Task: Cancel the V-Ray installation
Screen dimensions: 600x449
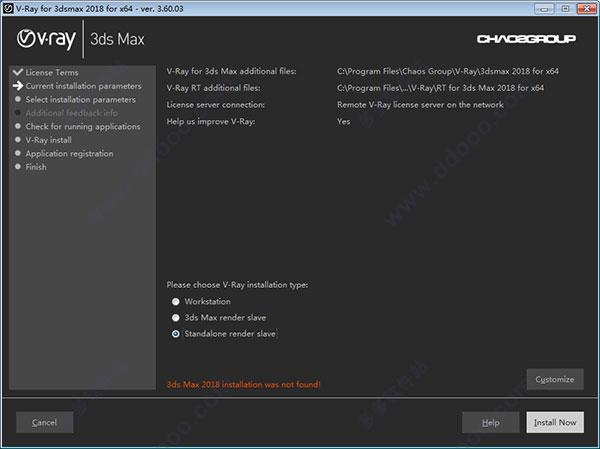Action: [45, 422]
